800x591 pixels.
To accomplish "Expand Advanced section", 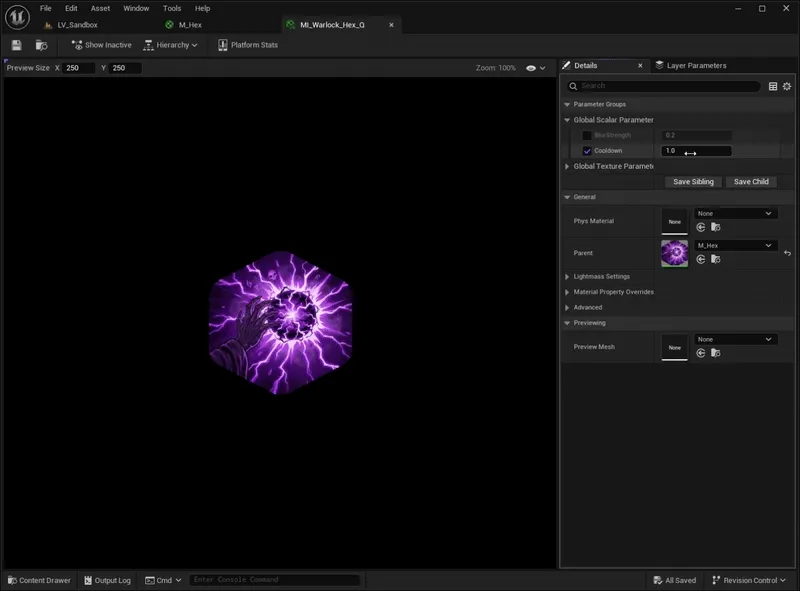I will [x=567, y=308].
